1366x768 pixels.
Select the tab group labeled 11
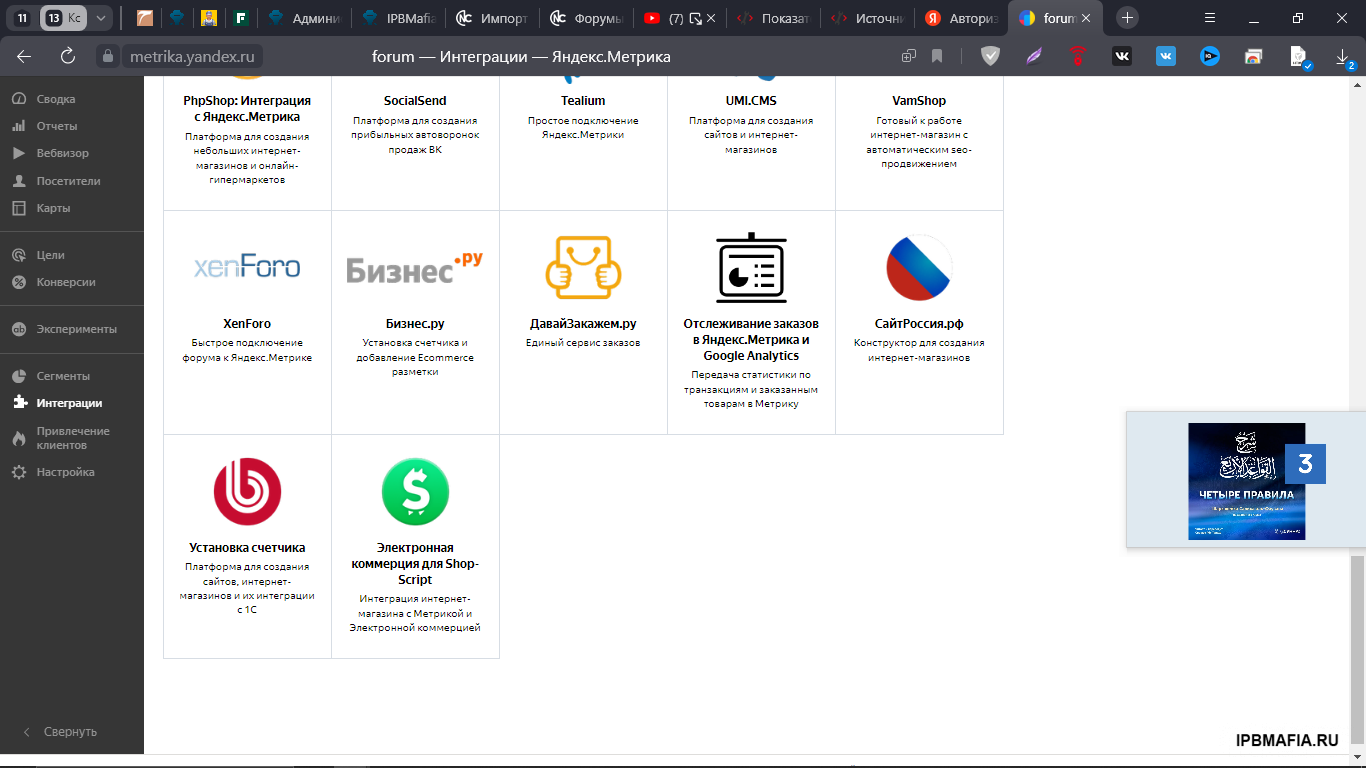22,18
